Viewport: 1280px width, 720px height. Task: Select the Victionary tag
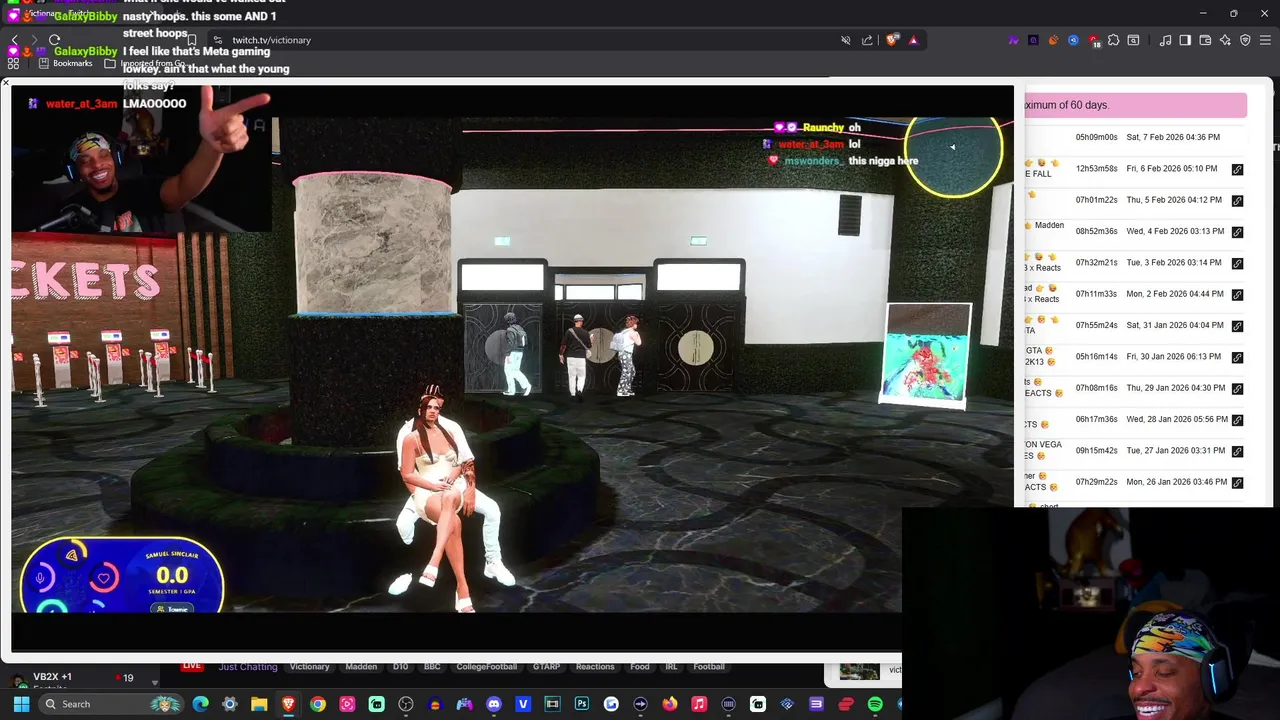pos(309,667)
